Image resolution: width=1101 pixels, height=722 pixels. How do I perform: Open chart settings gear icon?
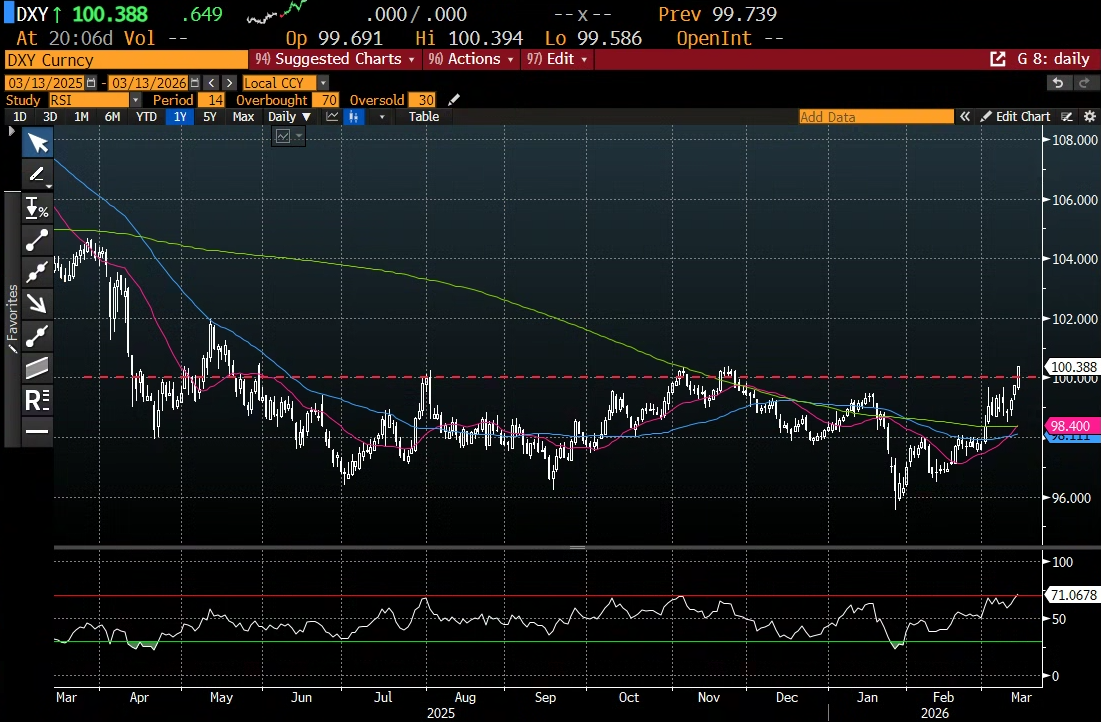click(x=1089, y=117)
